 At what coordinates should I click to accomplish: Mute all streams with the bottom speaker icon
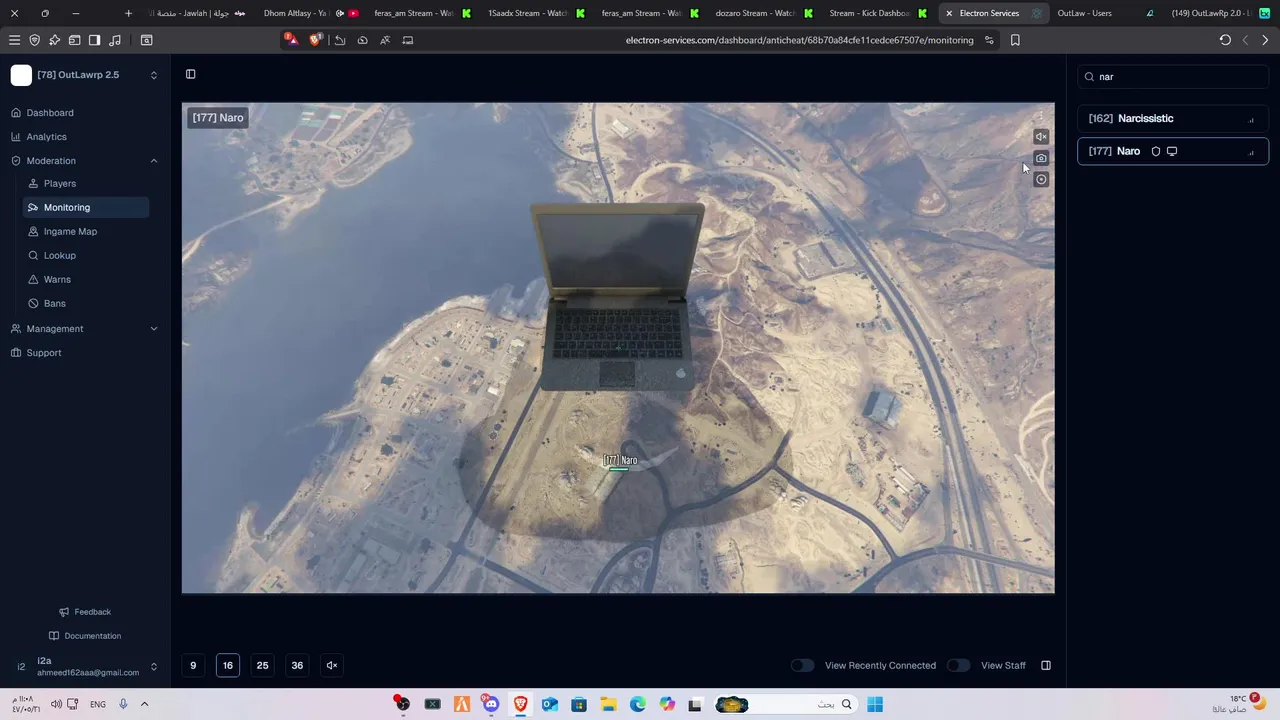(332, 665)
